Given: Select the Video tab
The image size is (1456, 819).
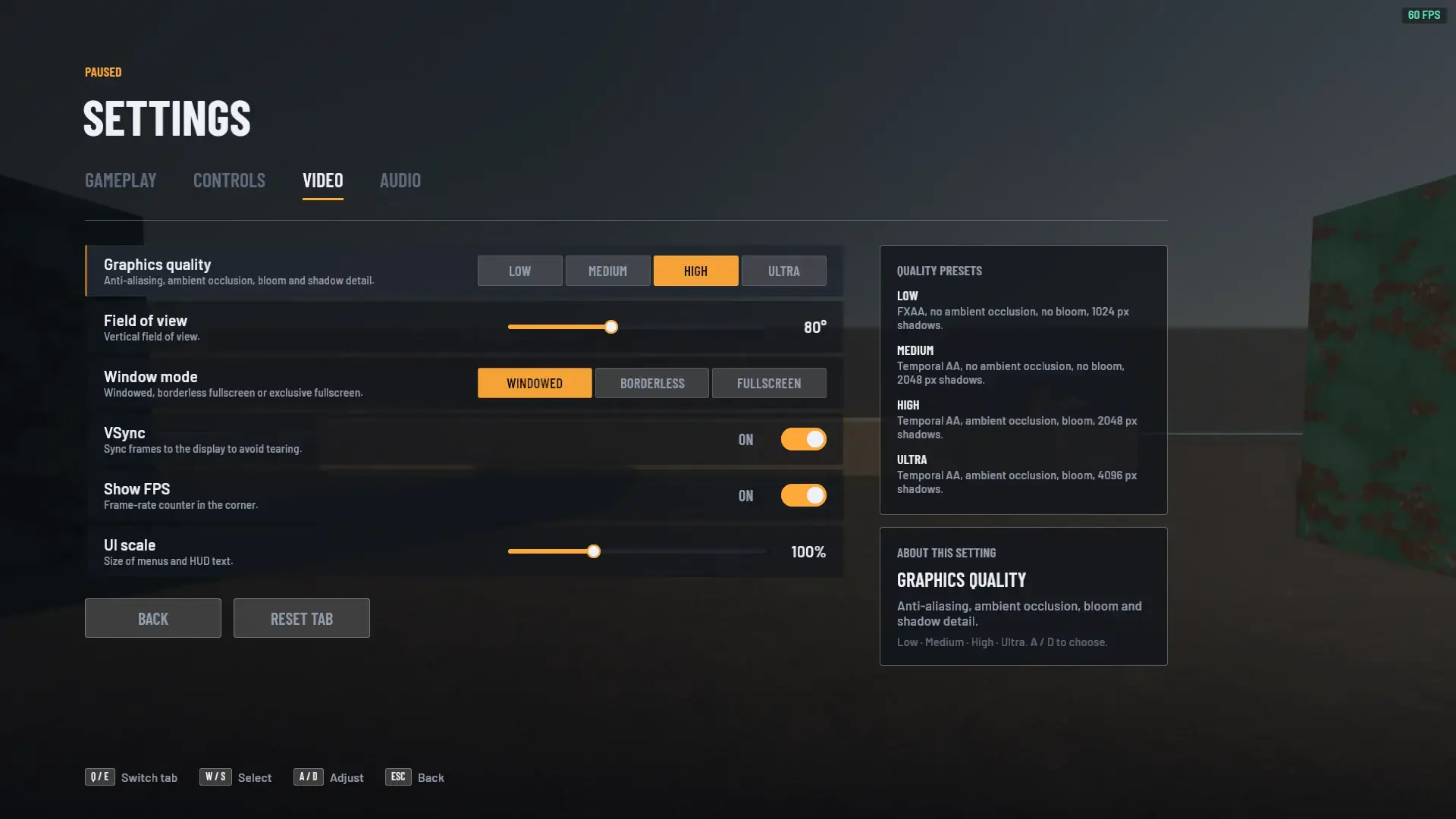Looking at the screenshot, I should tap(323, 180).
